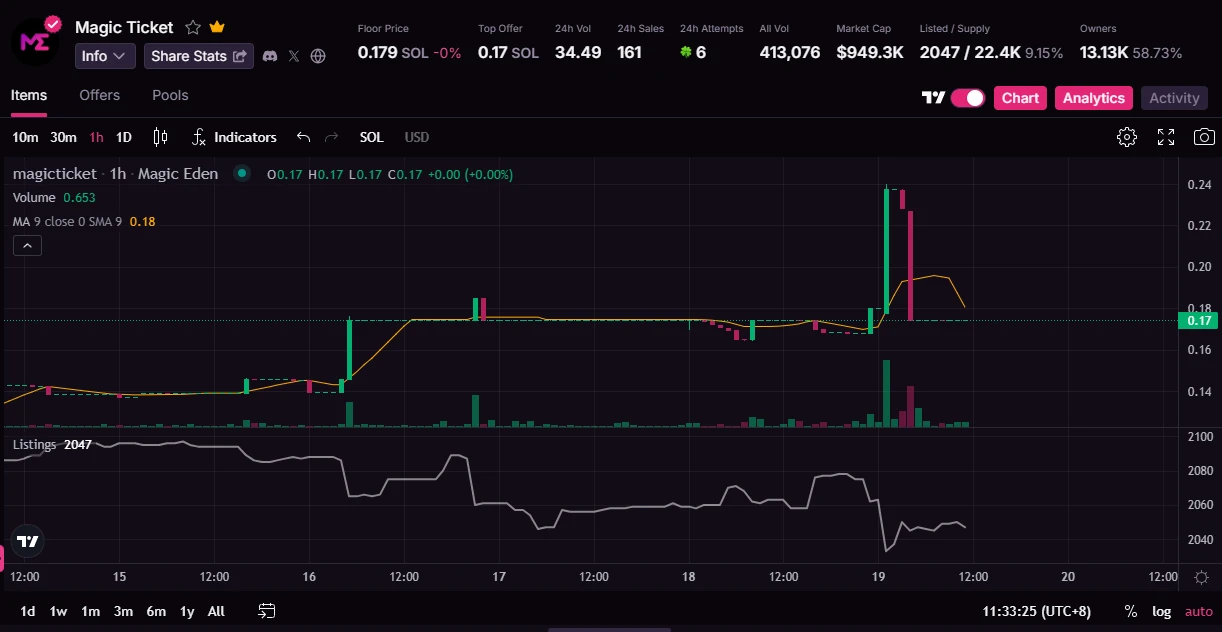Open the website globe icon

click(318, 56)
